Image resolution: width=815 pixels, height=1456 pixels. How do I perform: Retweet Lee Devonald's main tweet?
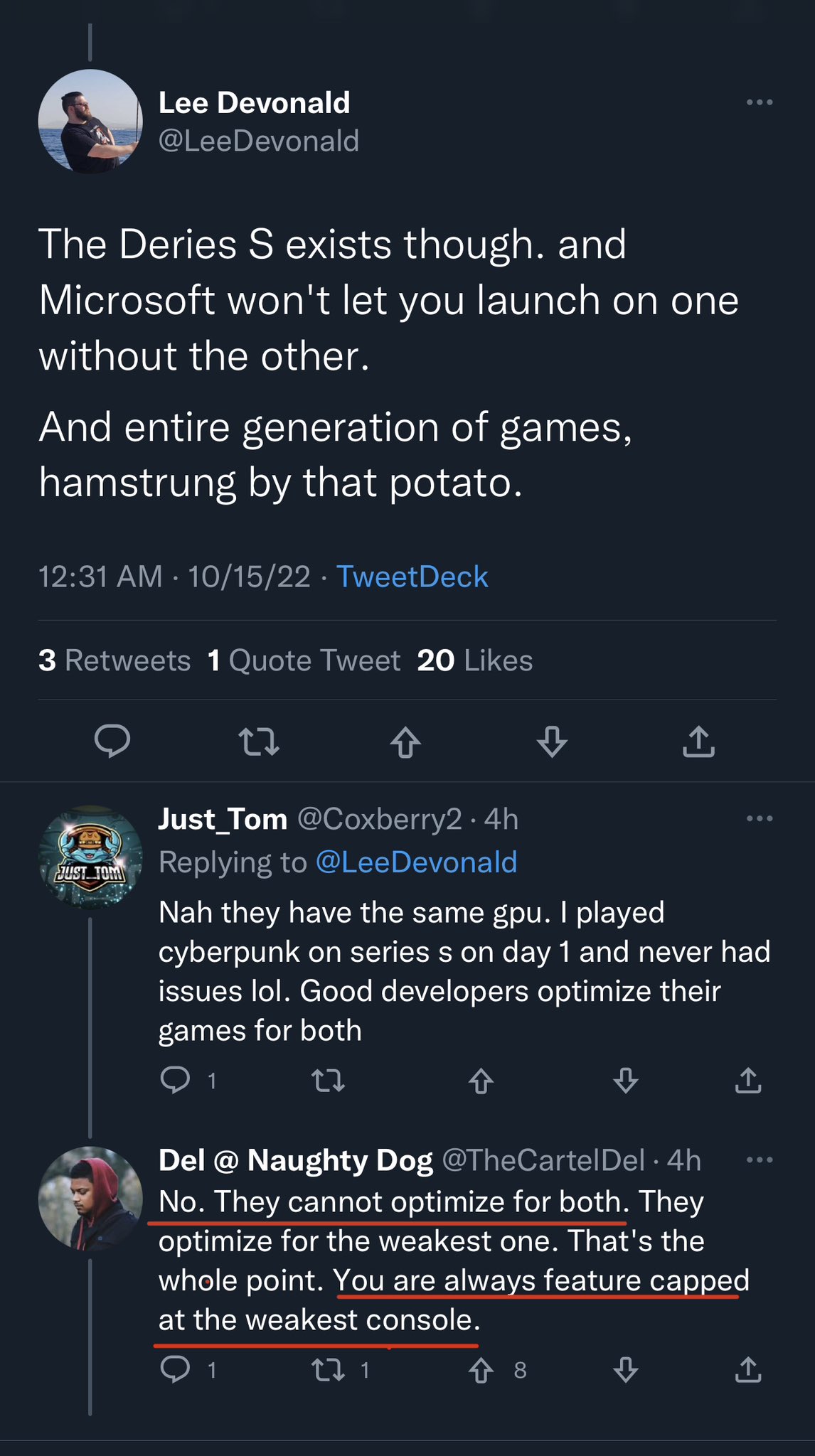coord(259,742)
